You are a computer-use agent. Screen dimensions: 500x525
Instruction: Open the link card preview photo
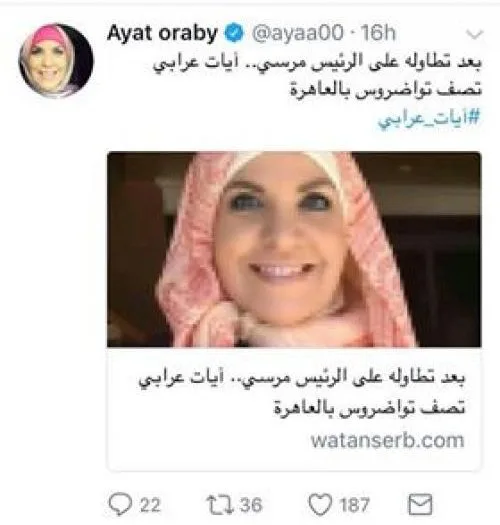point(294,249)
